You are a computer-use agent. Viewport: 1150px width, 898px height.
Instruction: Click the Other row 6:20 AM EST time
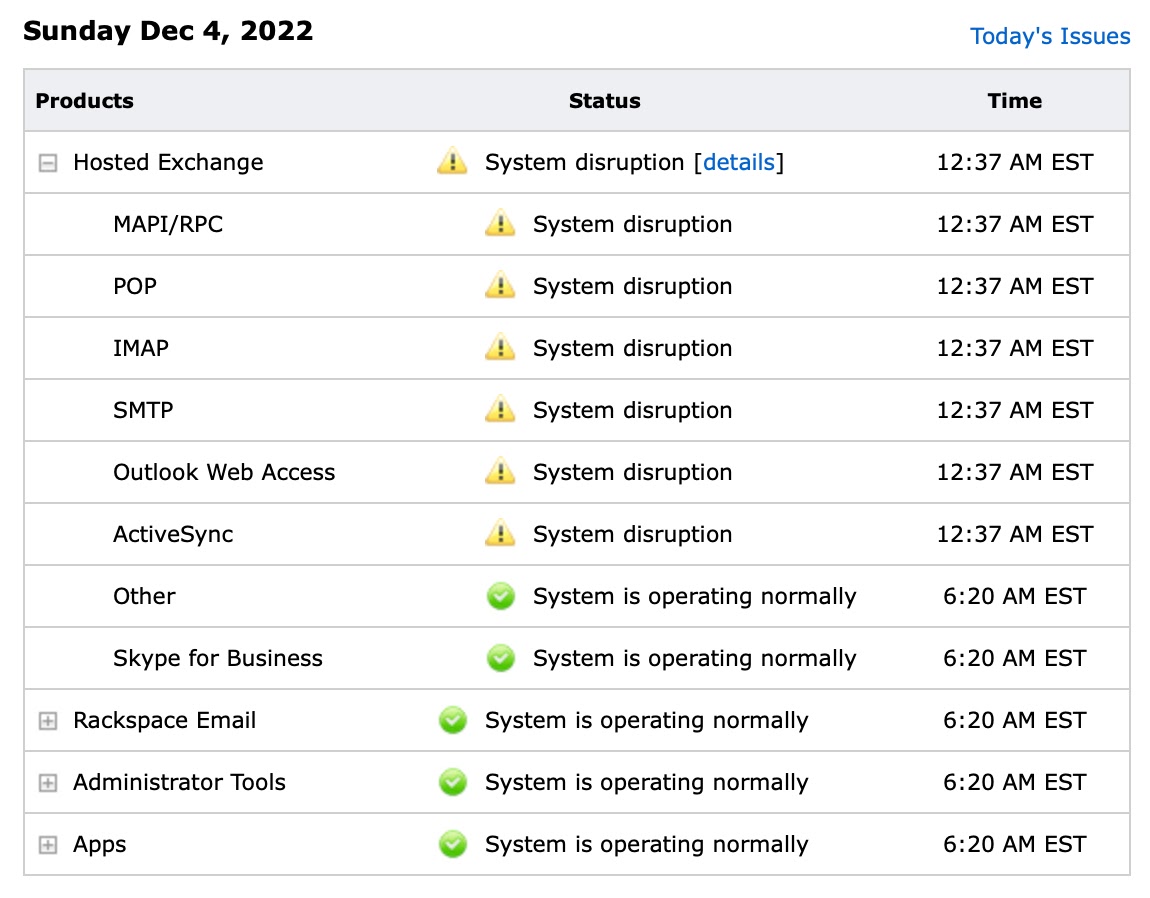[1014, 596]
